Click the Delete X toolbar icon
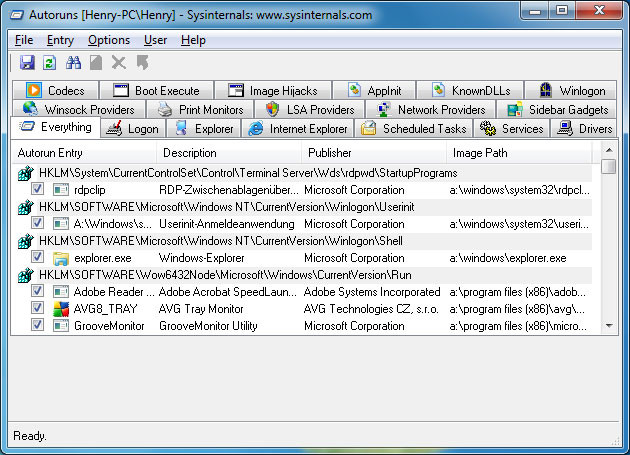 click(x=119, y=63)
